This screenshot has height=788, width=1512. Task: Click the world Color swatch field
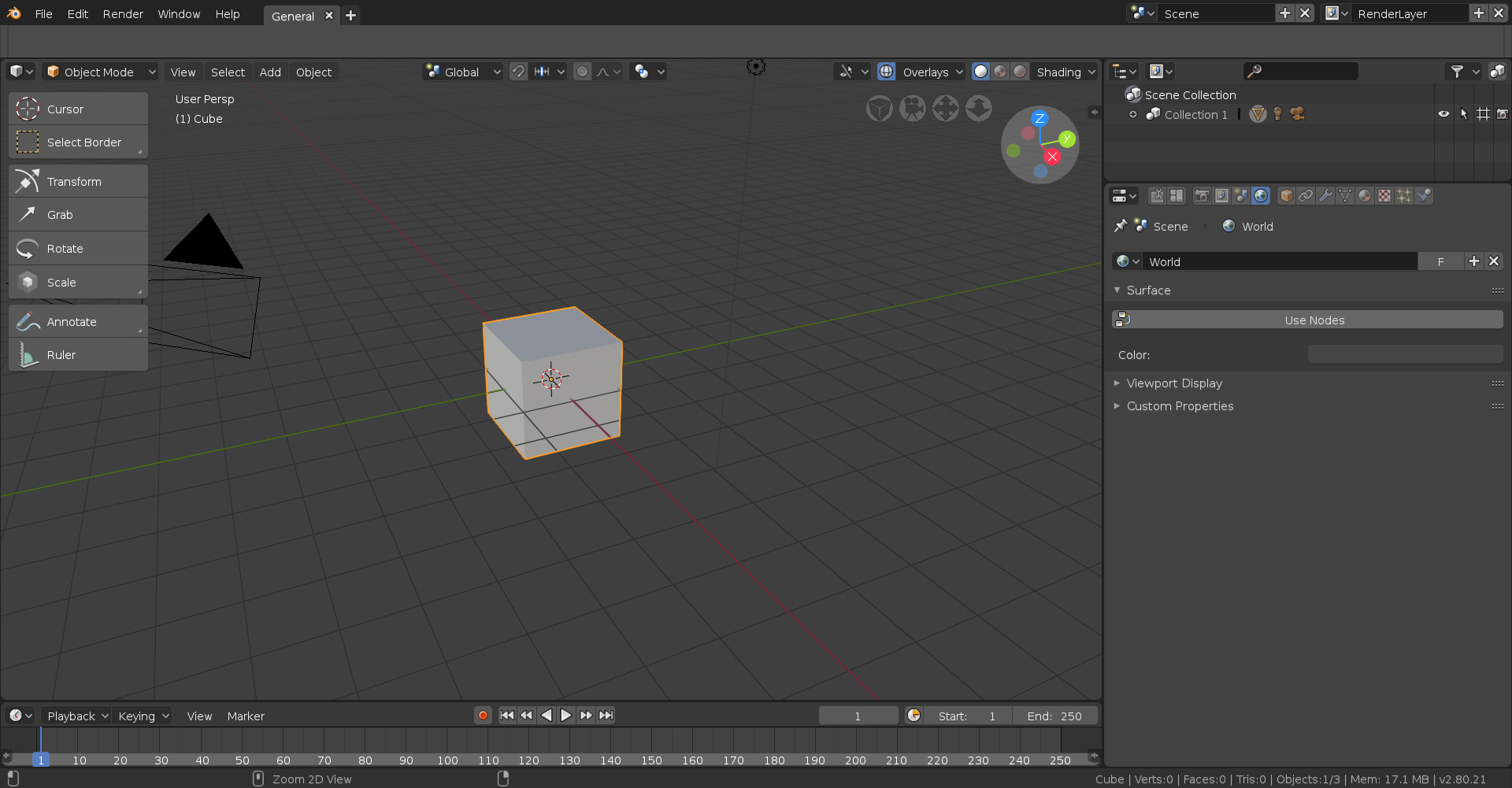coord(1405,354)
